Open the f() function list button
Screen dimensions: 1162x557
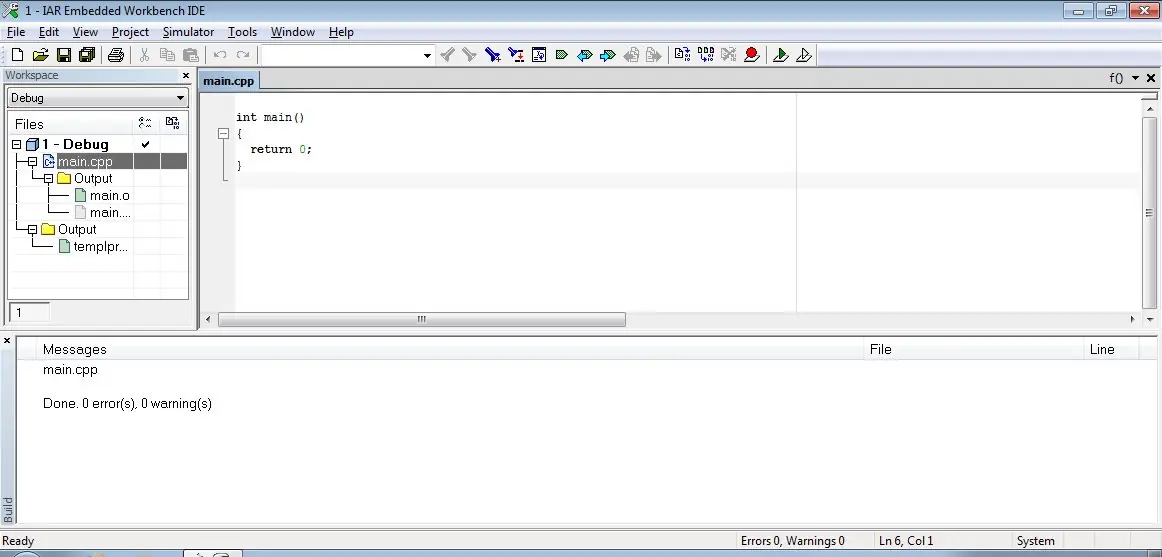click(1116, 78)
